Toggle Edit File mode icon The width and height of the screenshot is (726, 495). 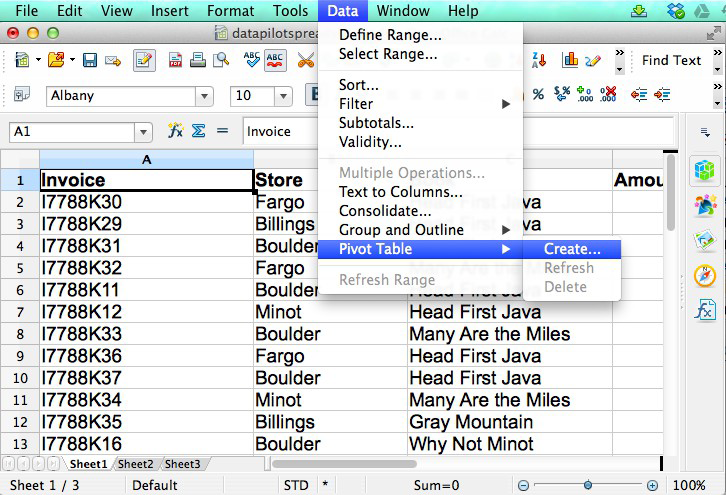click(x=144, y=60)
